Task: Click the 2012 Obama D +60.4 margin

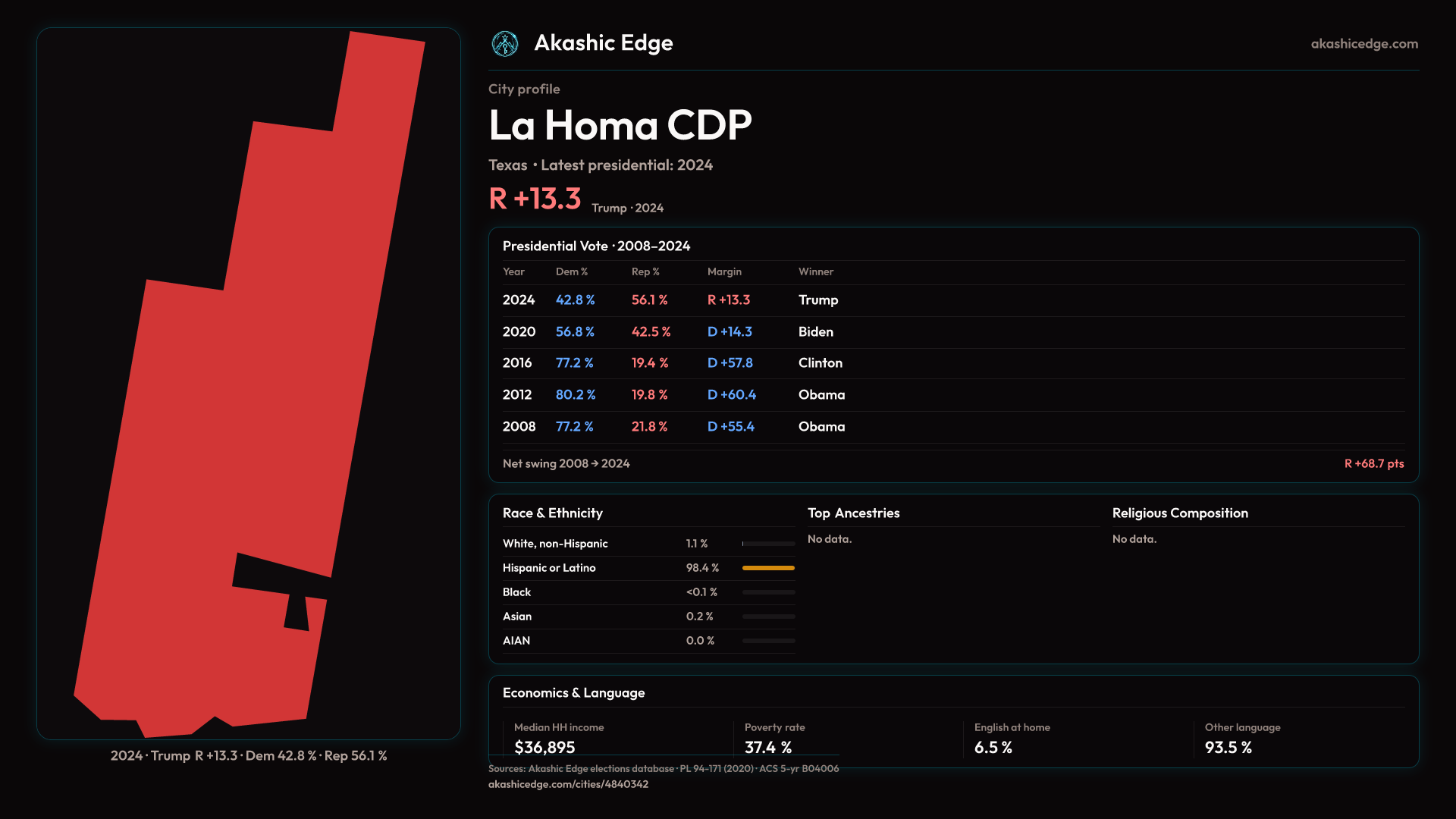Action: pos(731,395)
